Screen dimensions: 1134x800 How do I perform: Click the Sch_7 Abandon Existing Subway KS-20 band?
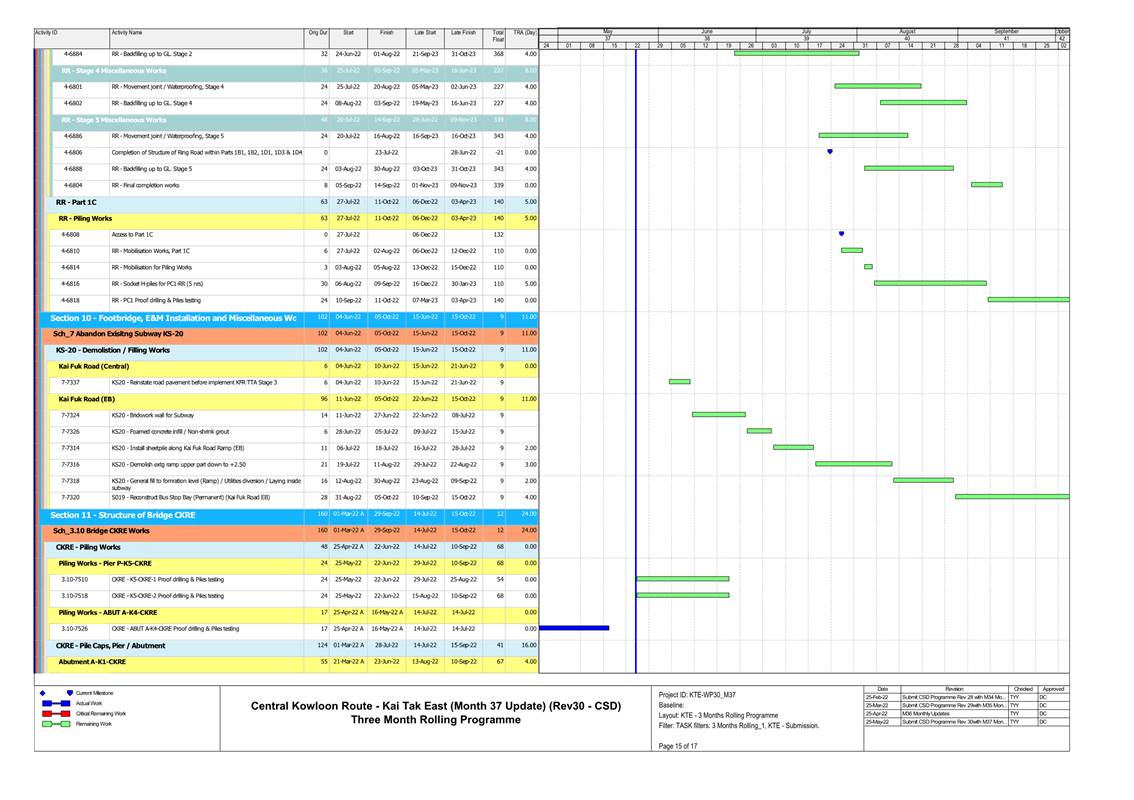coord(118,333)
